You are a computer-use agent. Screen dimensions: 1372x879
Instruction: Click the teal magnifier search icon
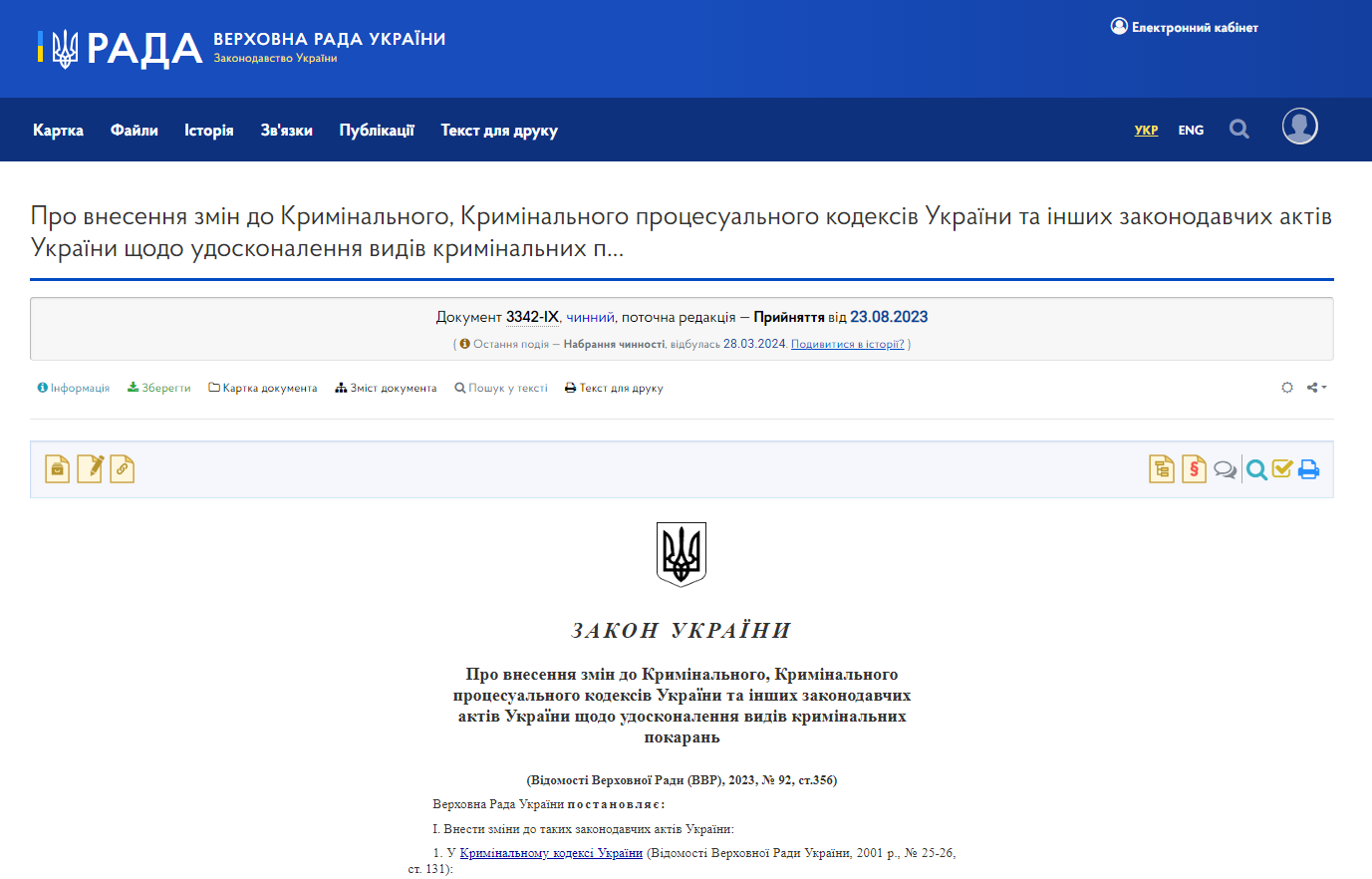pos(1256,469)
